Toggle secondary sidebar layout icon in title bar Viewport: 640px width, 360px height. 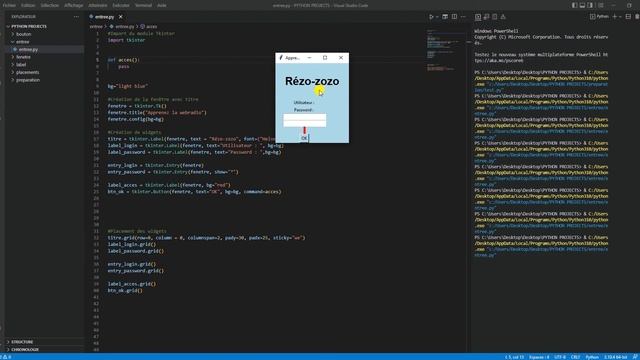coord(590,5)
